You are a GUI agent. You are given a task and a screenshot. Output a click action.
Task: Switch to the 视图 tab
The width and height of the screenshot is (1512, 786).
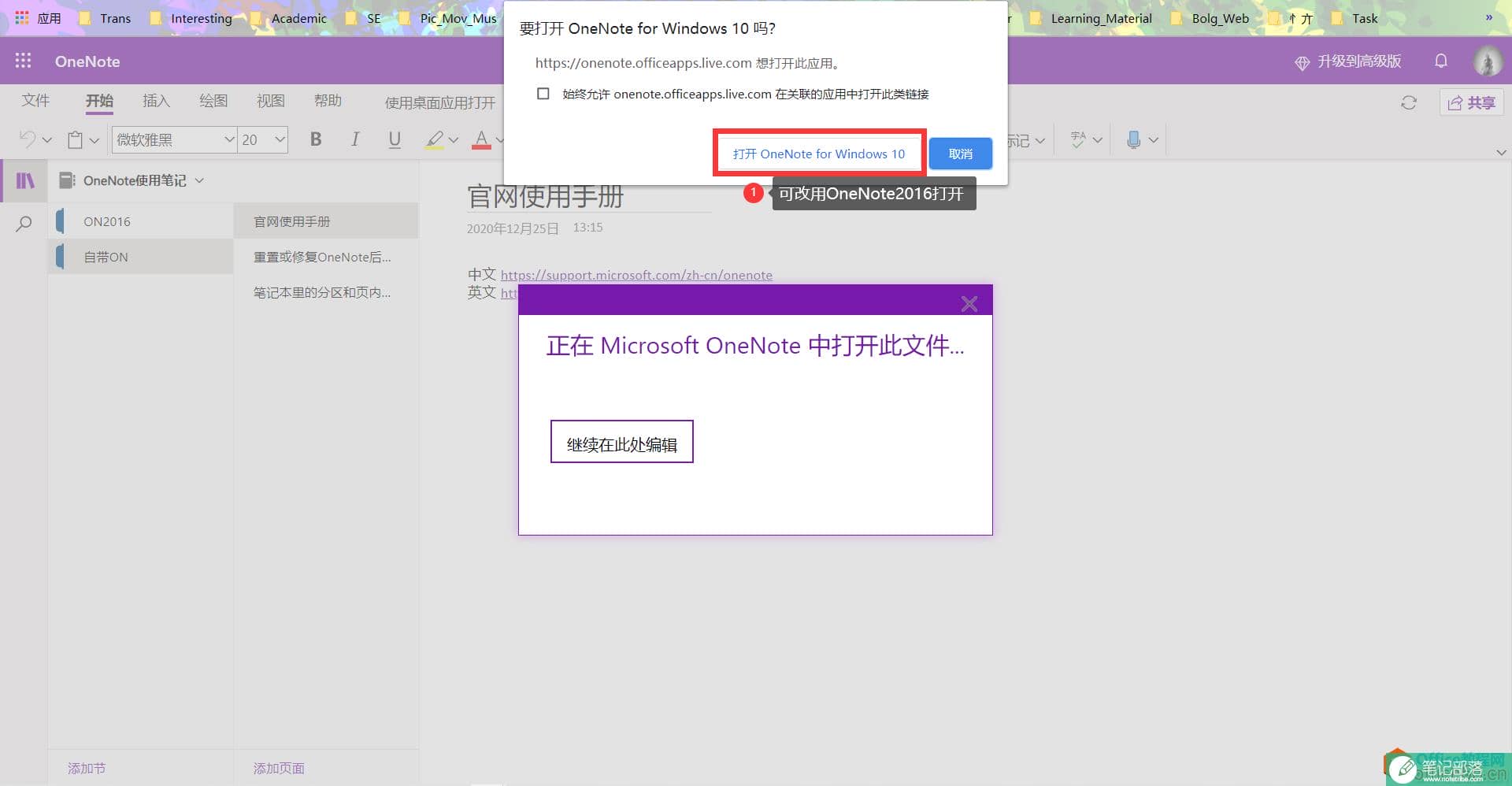[x=270, y=101]
